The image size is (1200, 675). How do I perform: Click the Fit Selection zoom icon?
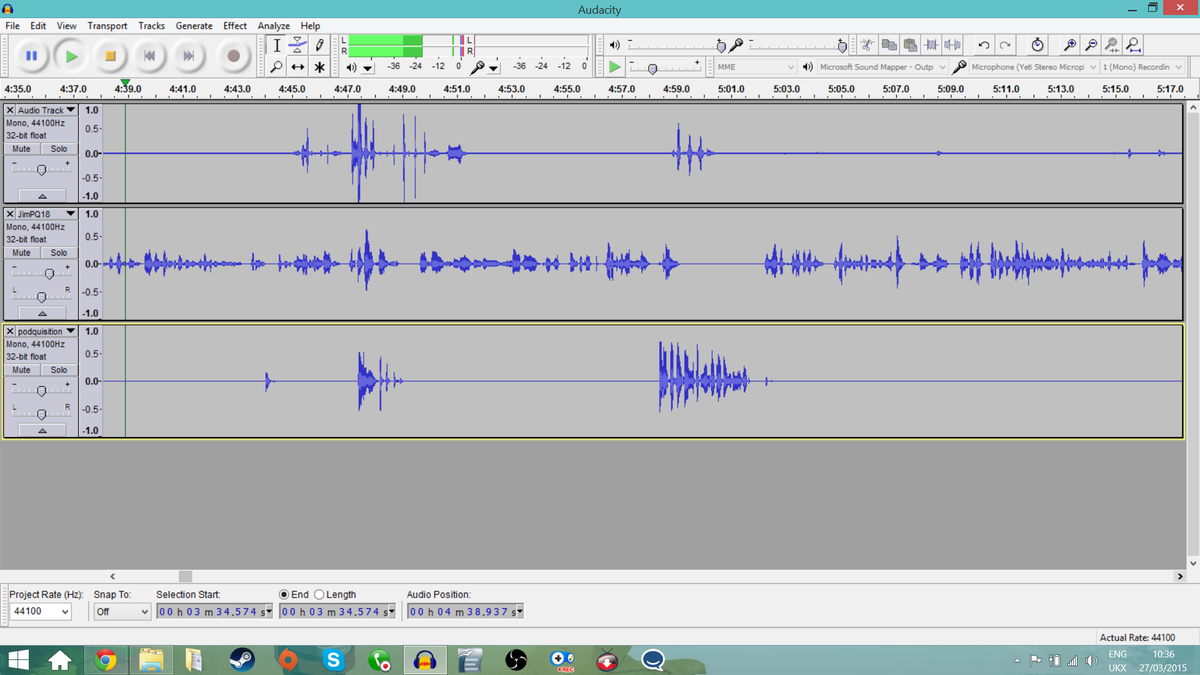tap(1112, 45)
